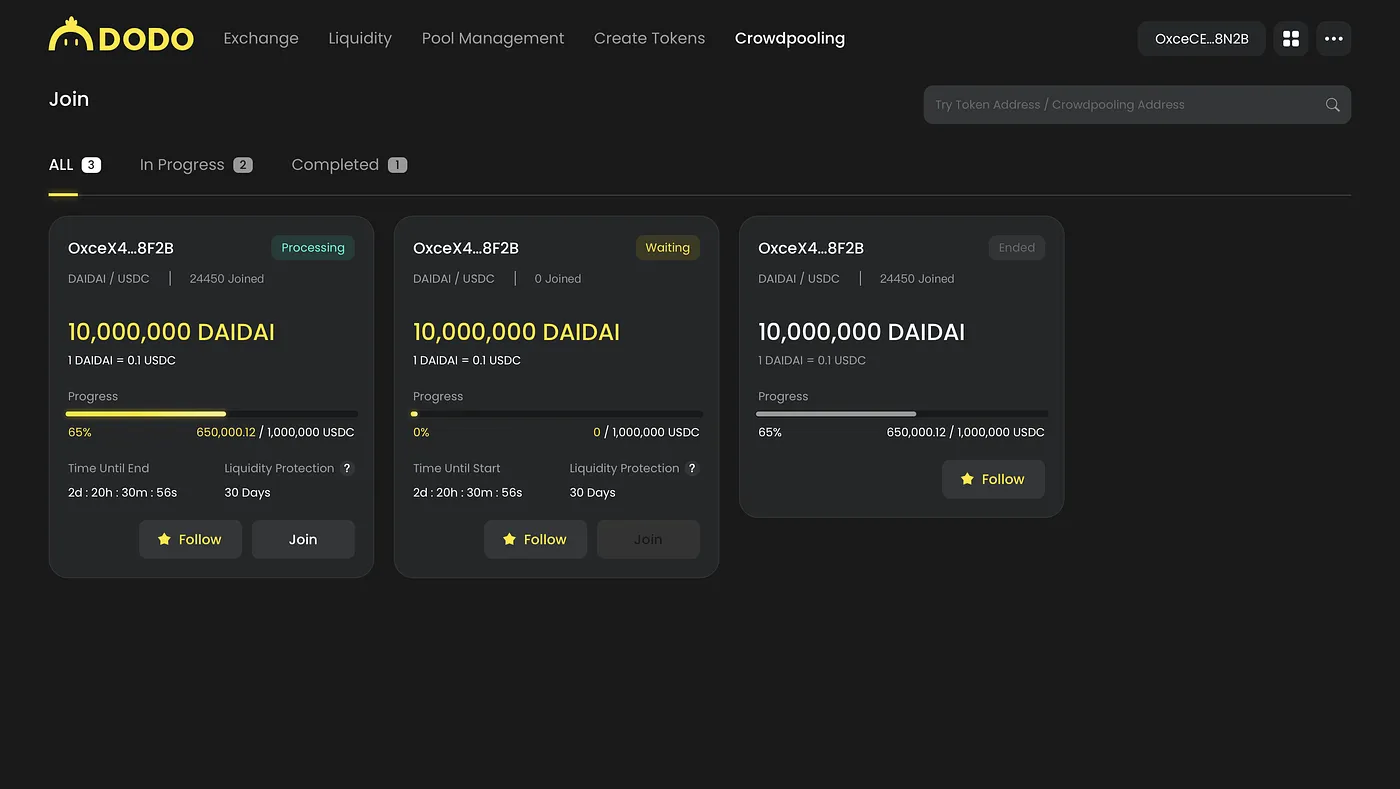This screenshot has height=789, width=1400.
Task: Switch to the In Progress tab
Action: coord(182,164)
